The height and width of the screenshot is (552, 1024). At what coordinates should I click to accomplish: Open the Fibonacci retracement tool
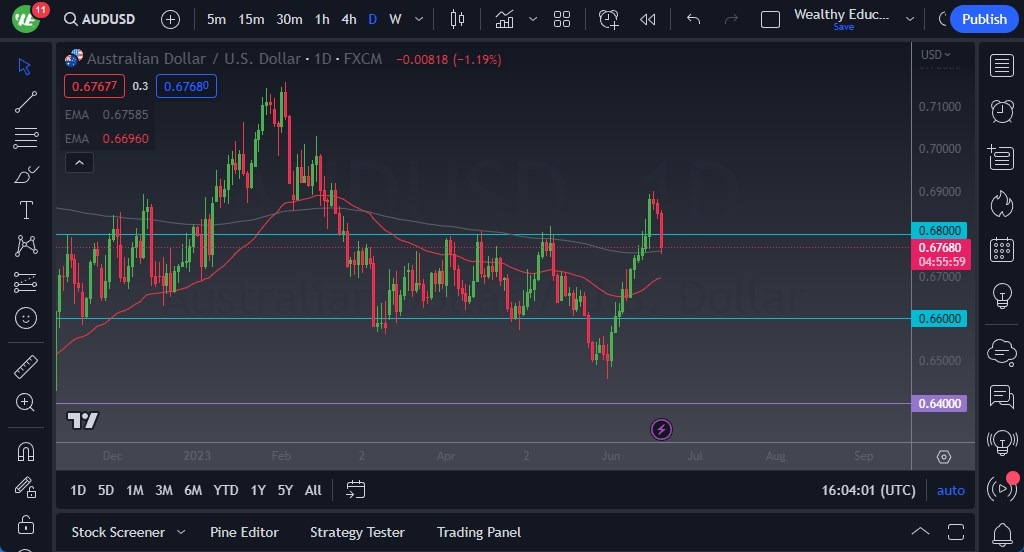tap(26, 138)
